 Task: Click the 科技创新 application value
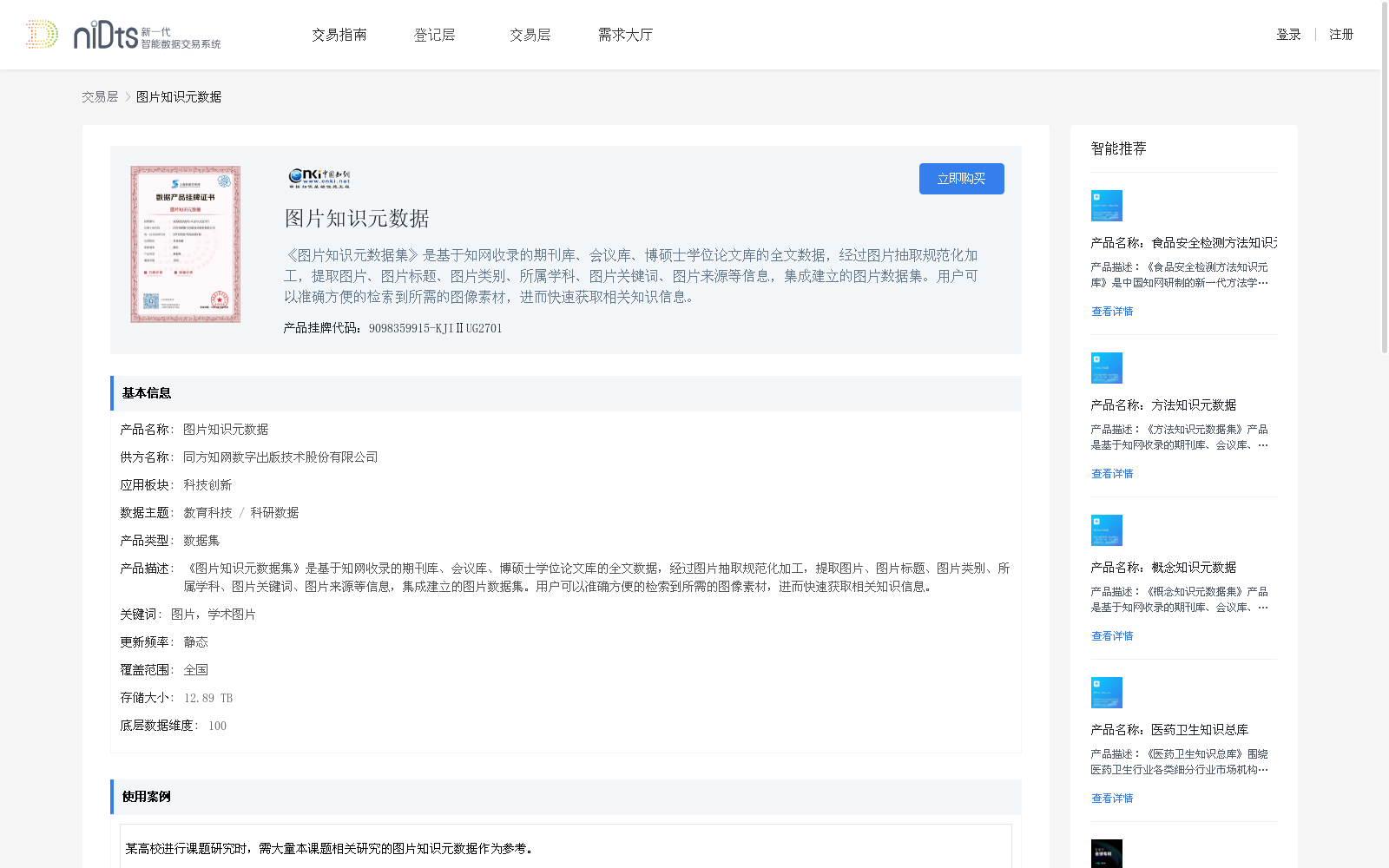207,485
